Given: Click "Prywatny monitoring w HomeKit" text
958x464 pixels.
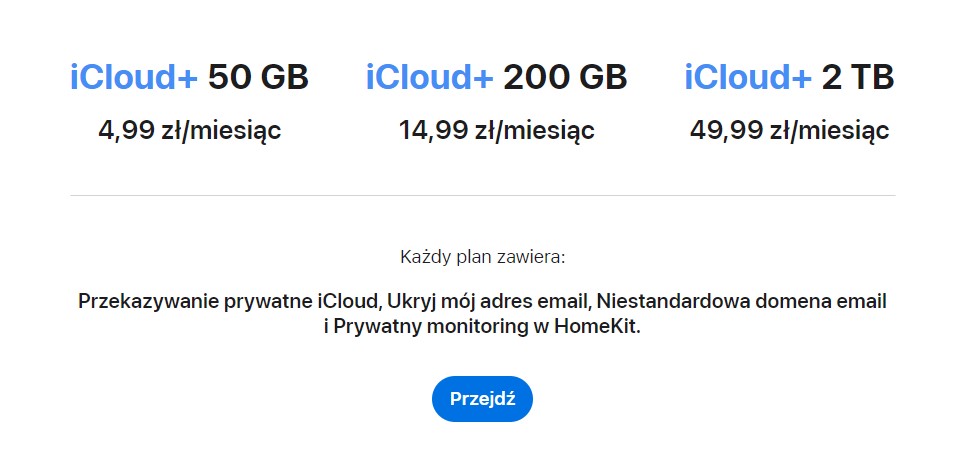Looking at the screenshot, I should tap(485, 327).
